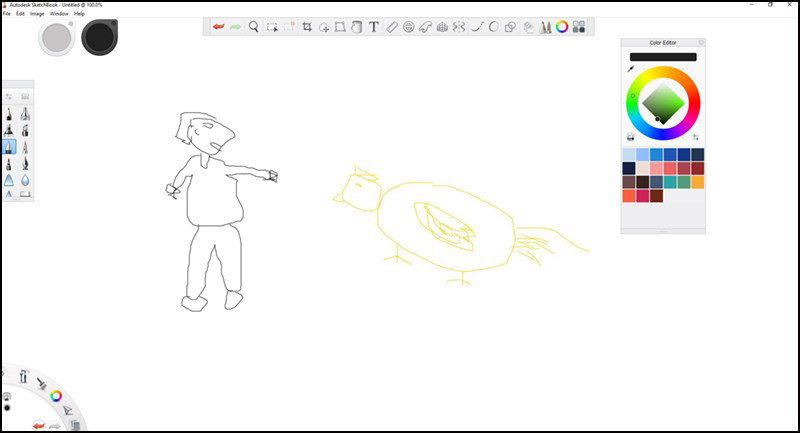Click the light gray brush size puck
Screen dimensions: 800x433
pos(57,38)
